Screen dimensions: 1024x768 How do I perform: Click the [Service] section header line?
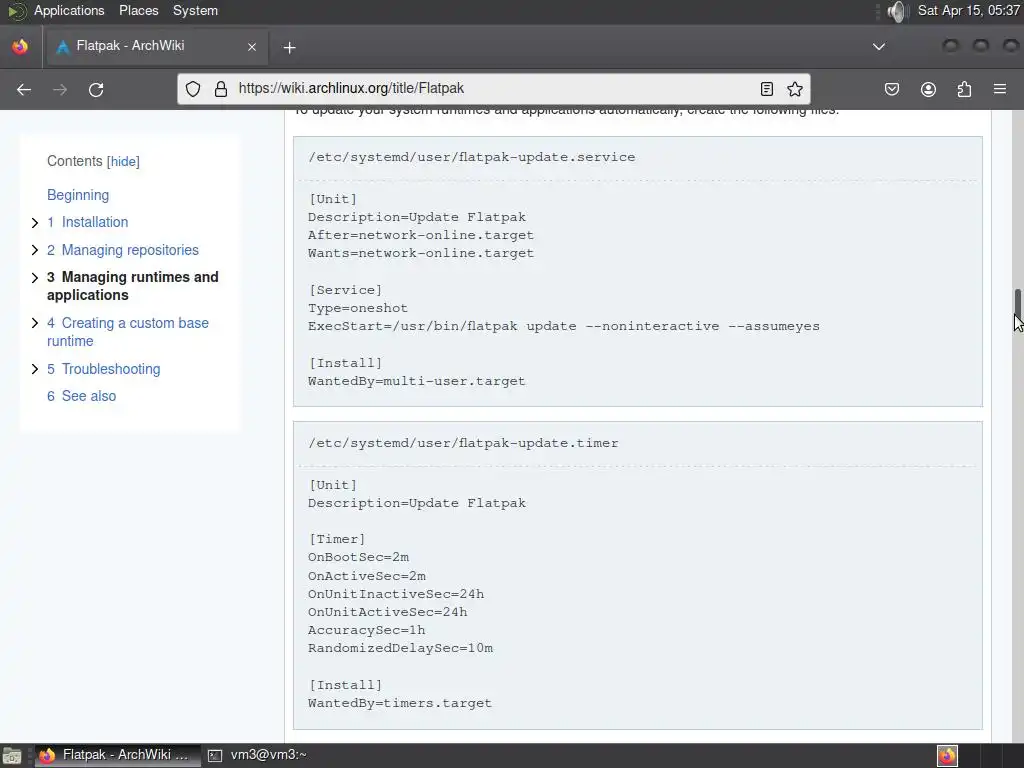tap(345, 289)
